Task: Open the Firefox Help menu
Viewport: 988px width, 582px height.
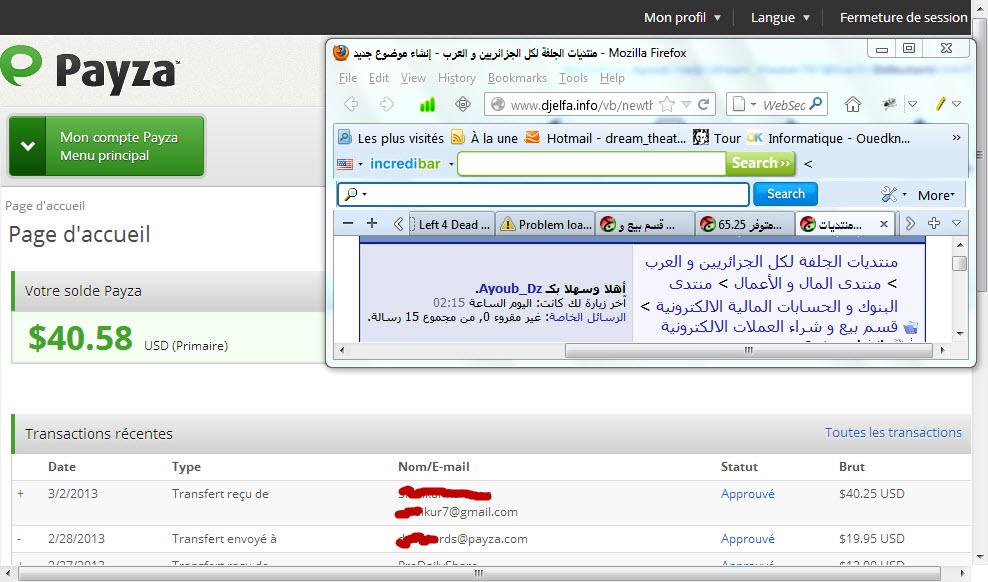Action: pos(612,77)
